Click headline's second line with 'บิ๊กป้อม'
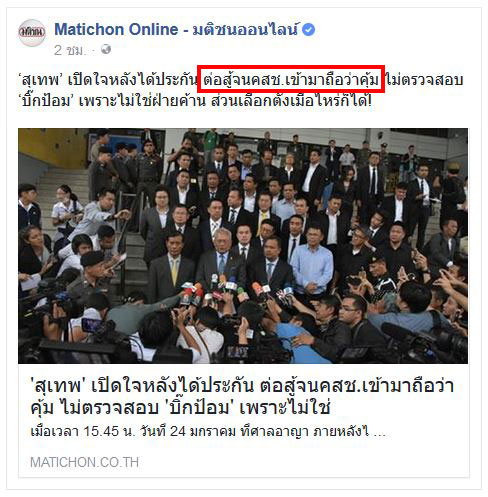The width and height of the screenshot is (488, 497). pyautogui.click(x=180, y=407)
